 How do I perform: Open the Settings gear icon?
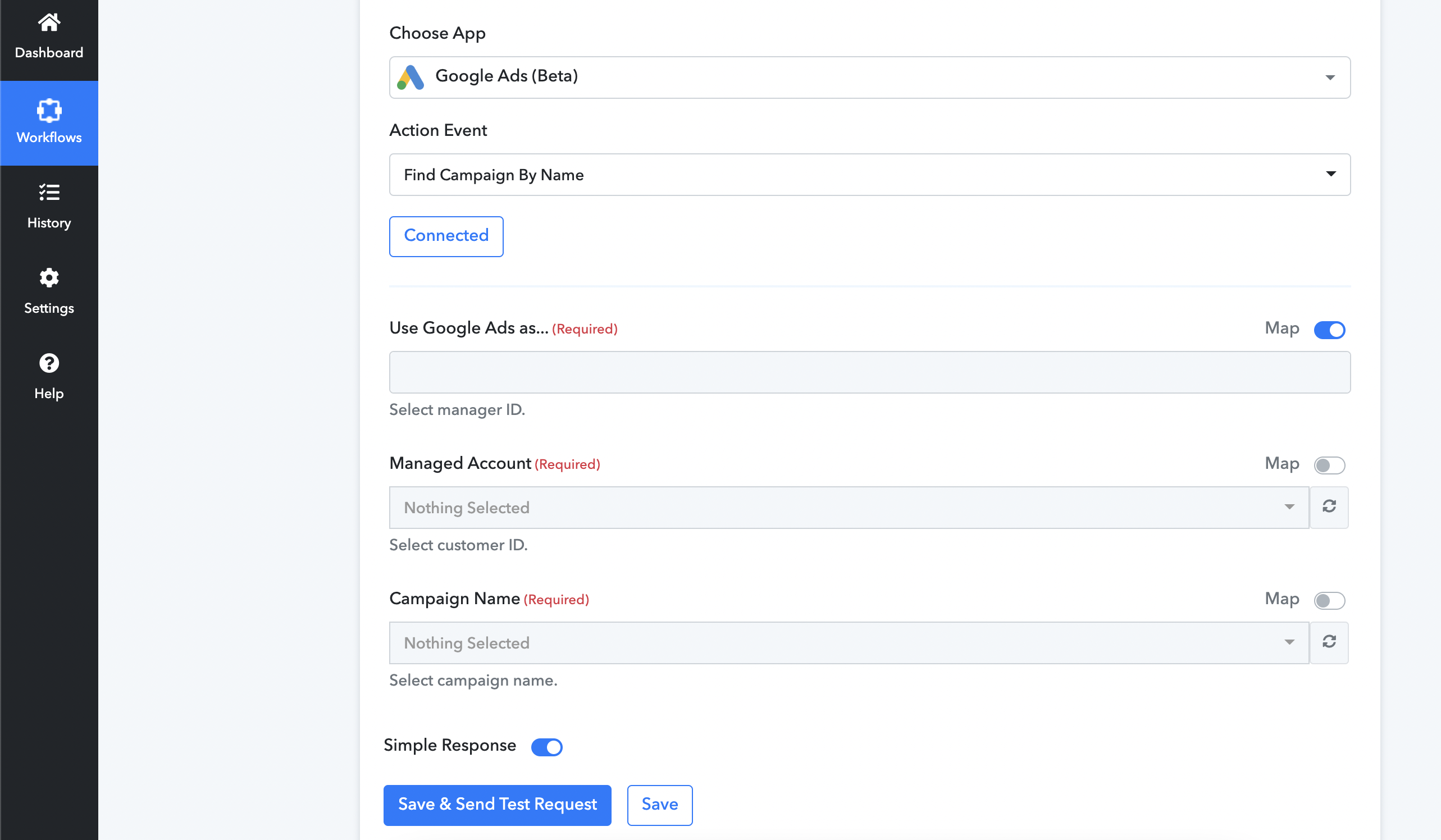pyautogui.click(x=49, y=278)
